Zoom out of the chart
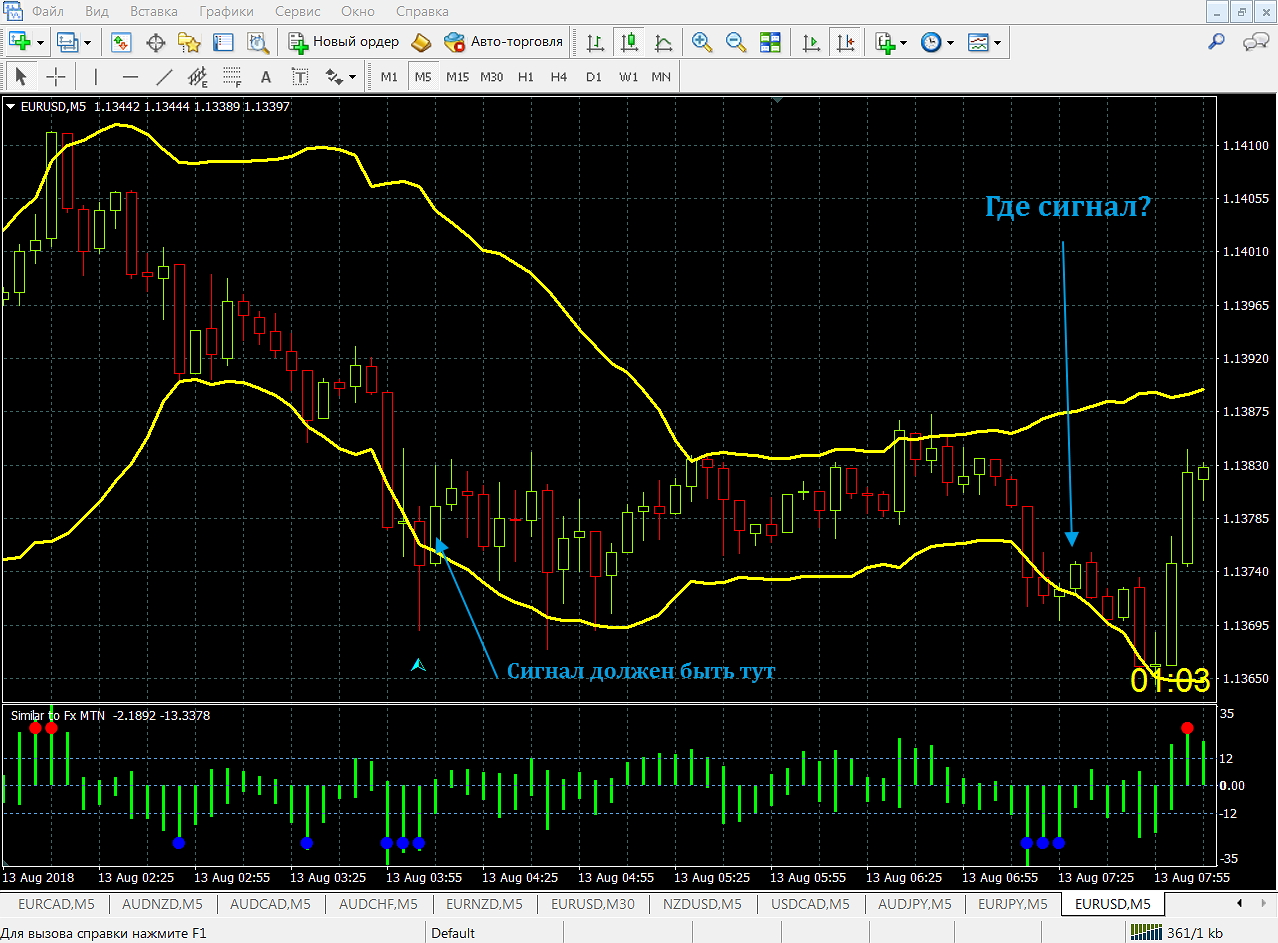The width and height of the screenshot is (1278, 943). pyautogui.click(x=736, y=42)
